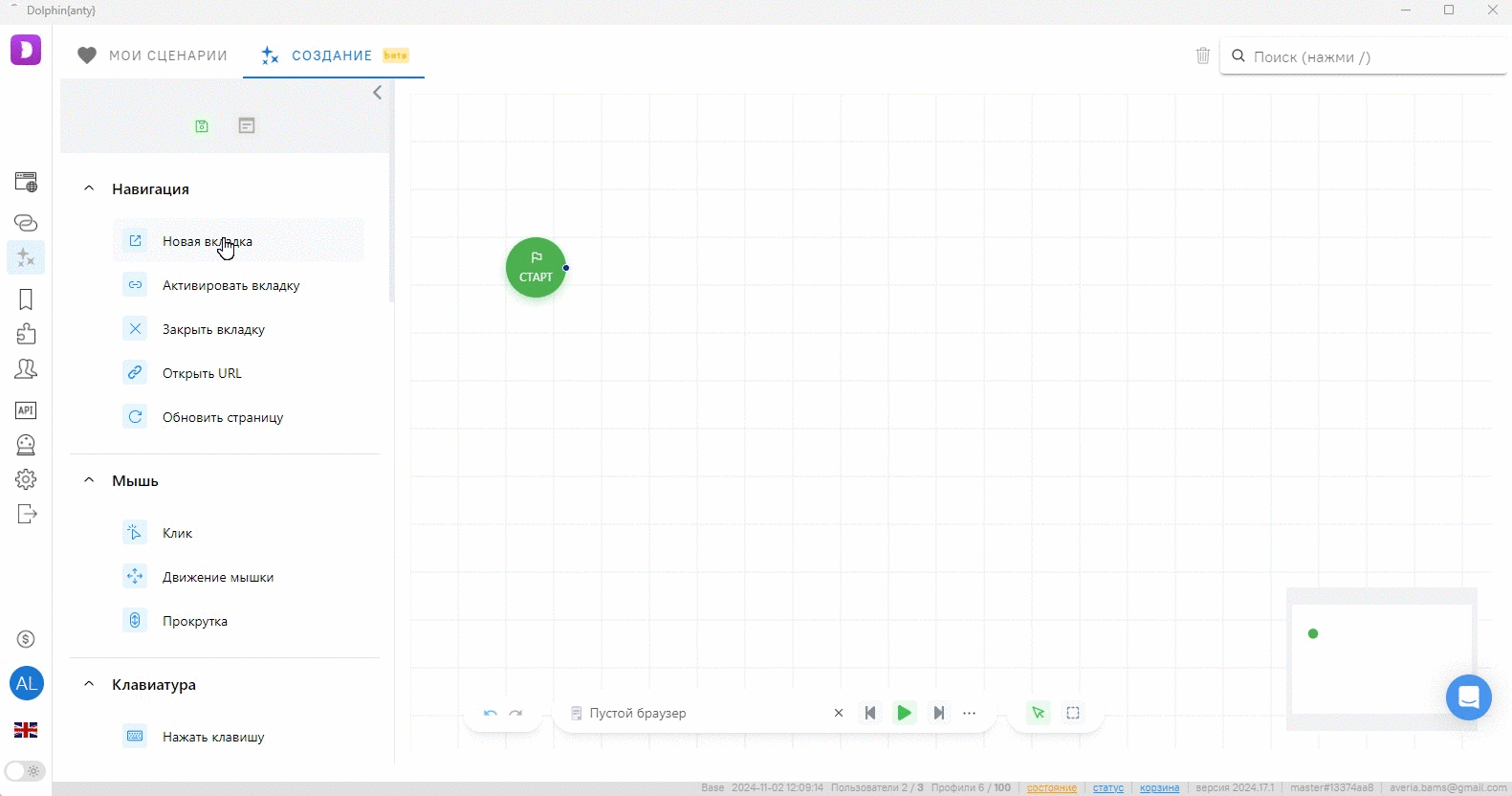Toggle the light/dark theme switch
Image resolution: width=1512 pixels, height=796 pixels.
(25, 771)
